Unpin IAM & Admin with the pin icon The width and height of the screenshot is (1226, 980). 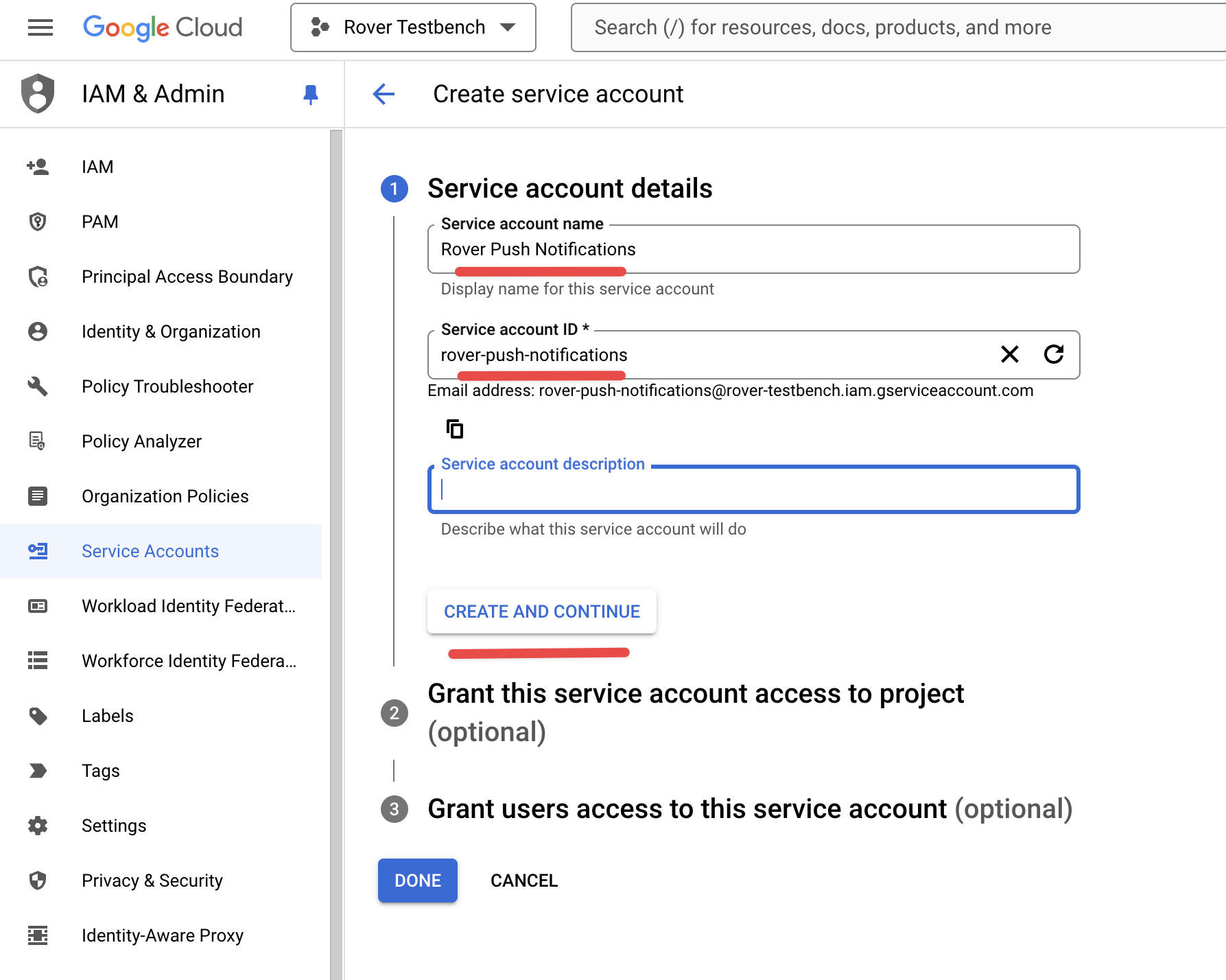(311, 94)
